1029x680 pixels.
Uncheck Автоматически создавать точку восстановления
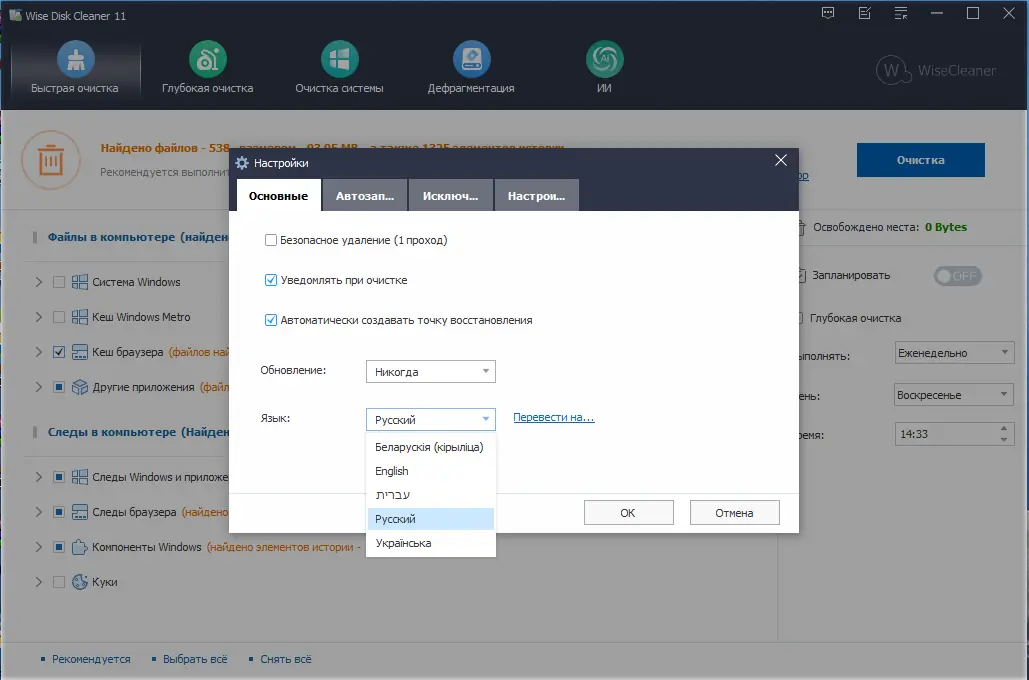point(270,320)
